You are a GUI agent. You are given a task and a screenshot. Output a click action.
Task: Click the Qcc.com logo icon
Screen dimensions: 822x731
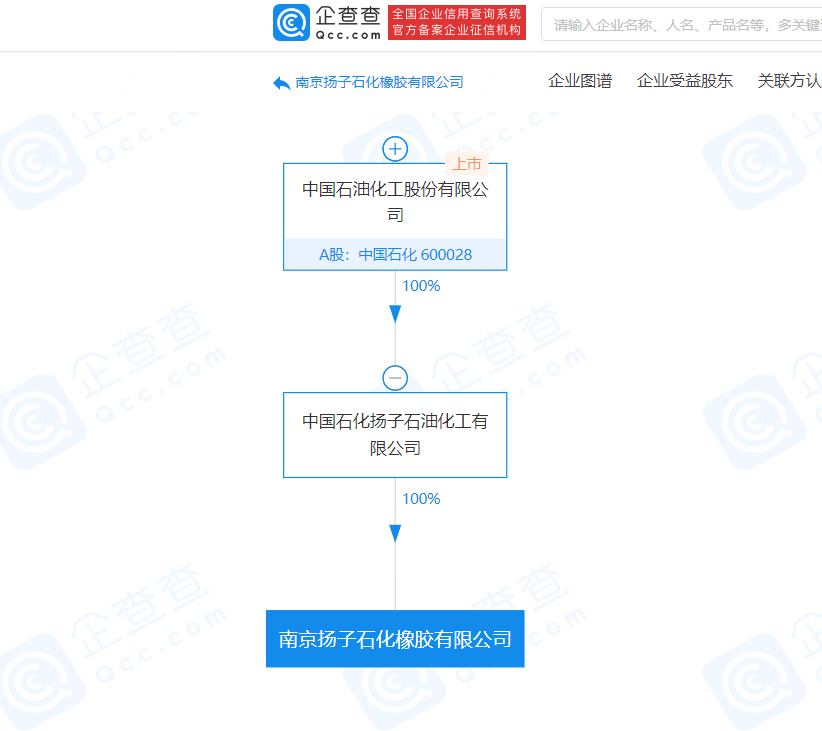tap(291, 23)
